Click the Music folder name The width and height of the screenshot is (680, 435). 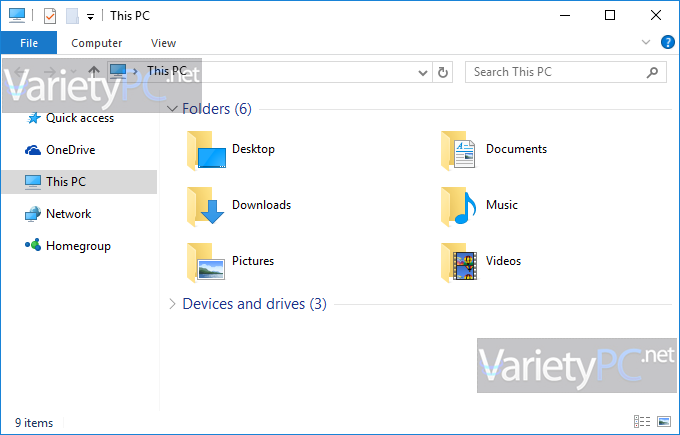[x=502, y=205]
